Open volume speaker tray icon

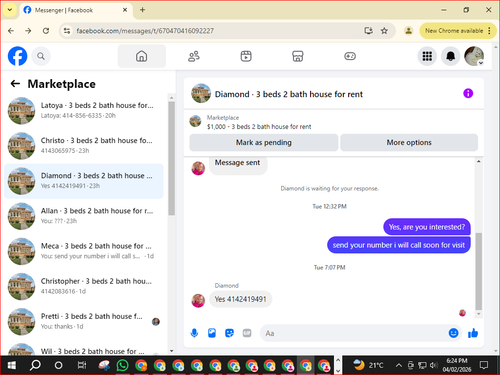[433, 366]
